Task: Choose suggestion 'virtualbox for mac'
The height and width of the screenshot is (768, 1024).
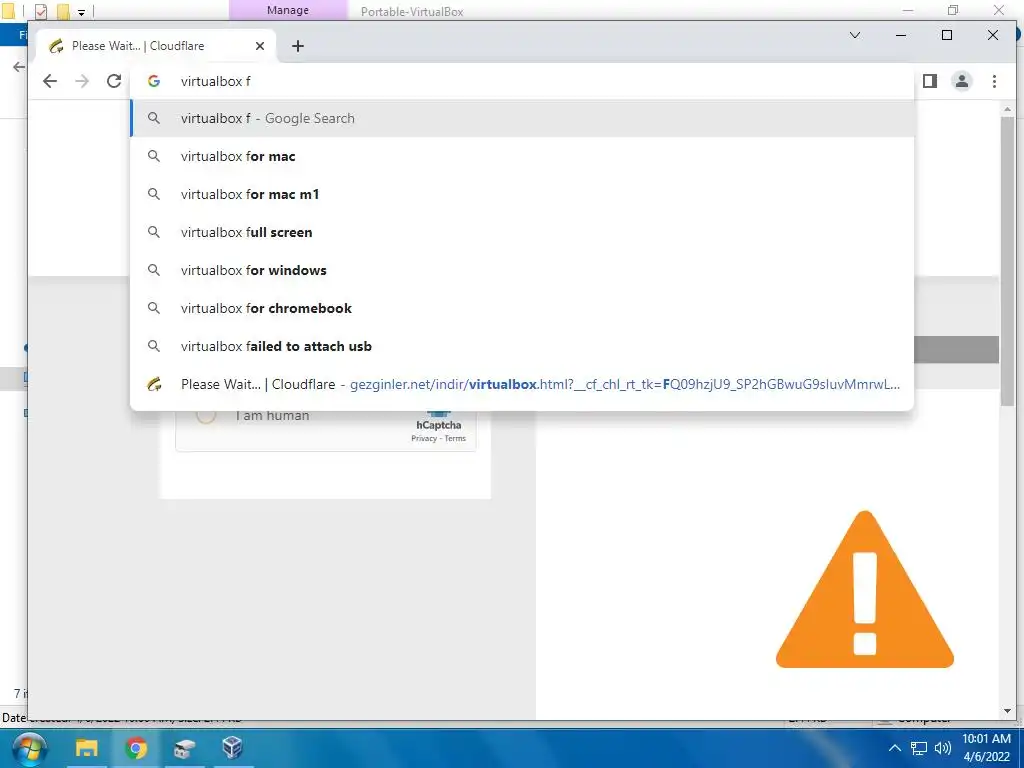Action: tap(522, 156)
